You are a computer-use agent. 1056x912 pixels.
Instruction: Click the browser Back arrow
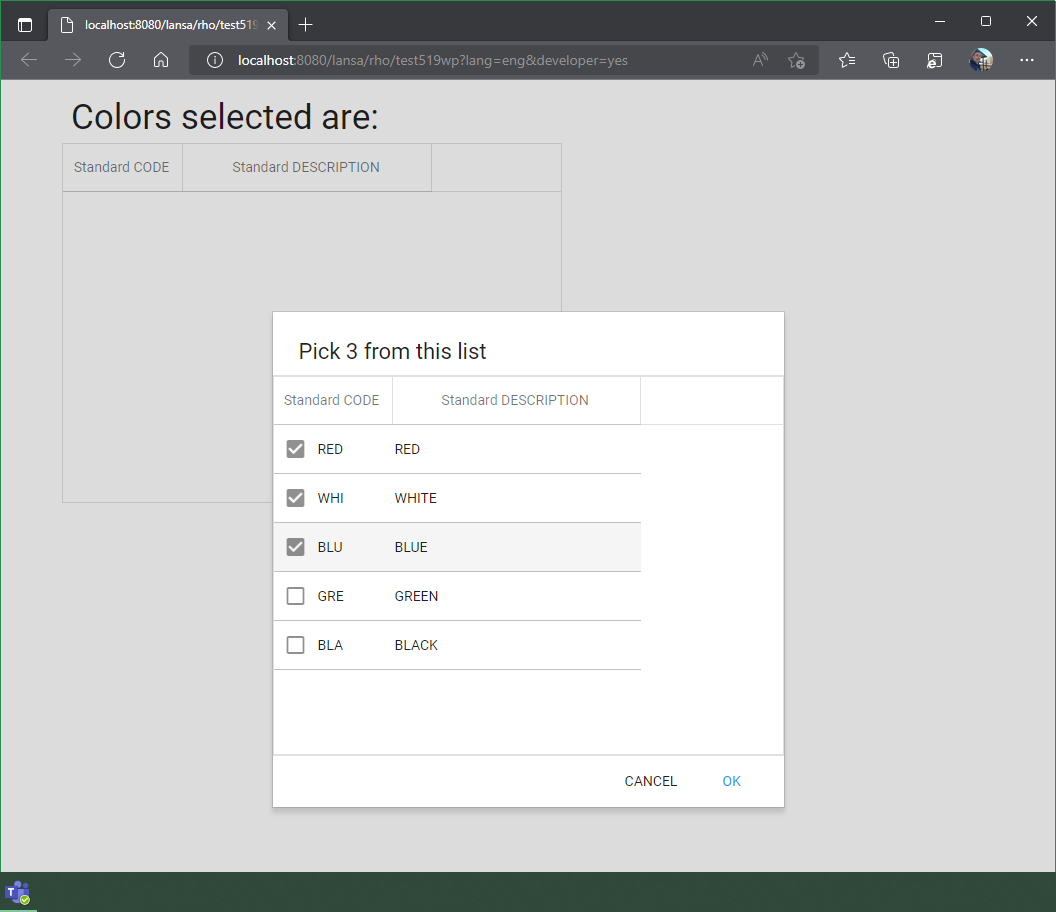click(29, 60)
